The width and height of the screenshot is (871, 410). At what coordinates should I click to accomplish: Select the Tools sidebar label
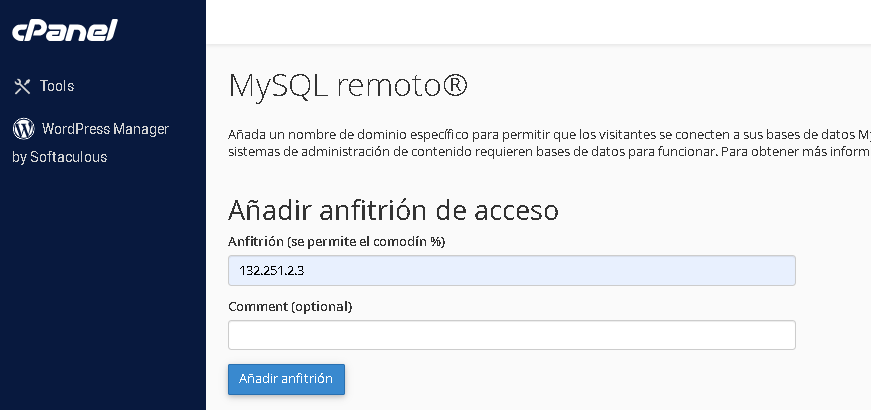tap(57, 86)
